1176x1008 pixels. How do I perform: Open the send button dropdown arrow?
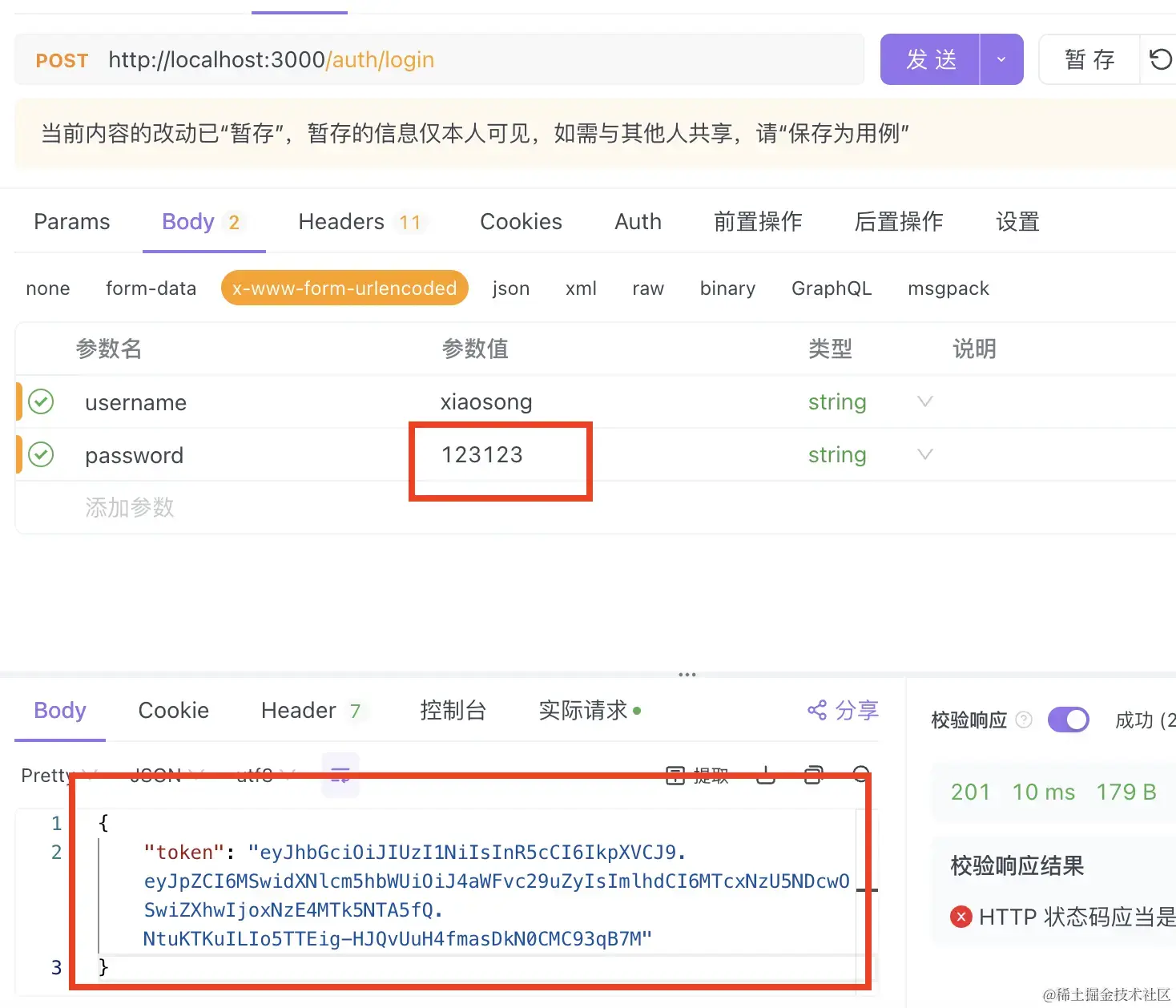click(1001, 59)
